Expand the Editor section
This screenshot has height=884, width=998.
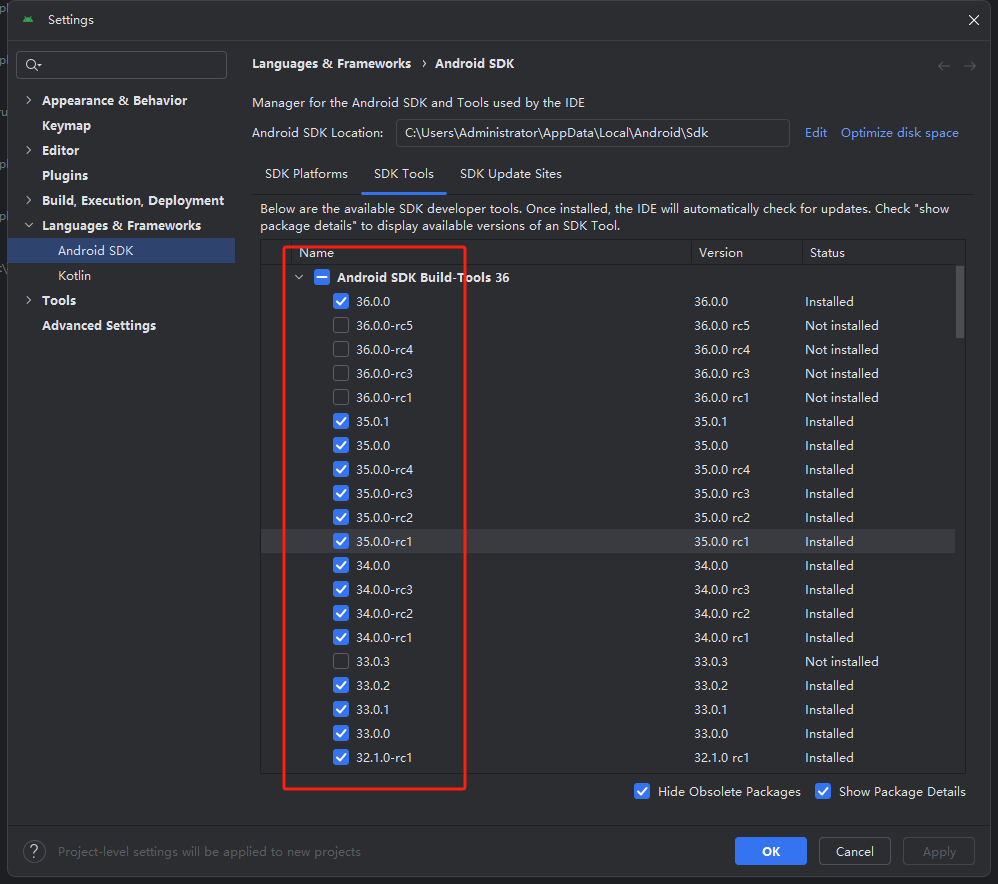[29, 151]
